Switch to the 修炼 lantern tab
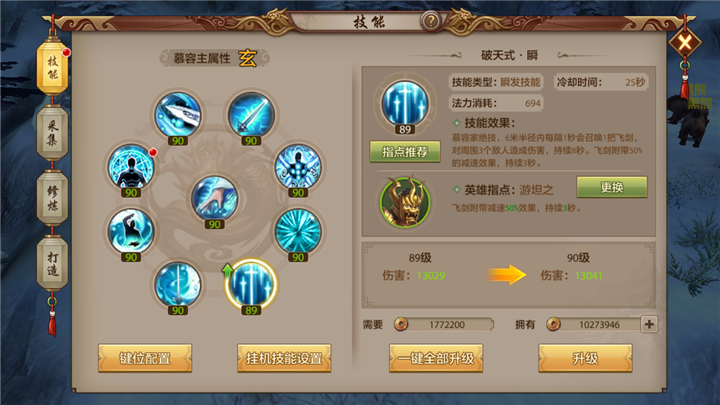This screenshot has width=720, height=405. 52,198
